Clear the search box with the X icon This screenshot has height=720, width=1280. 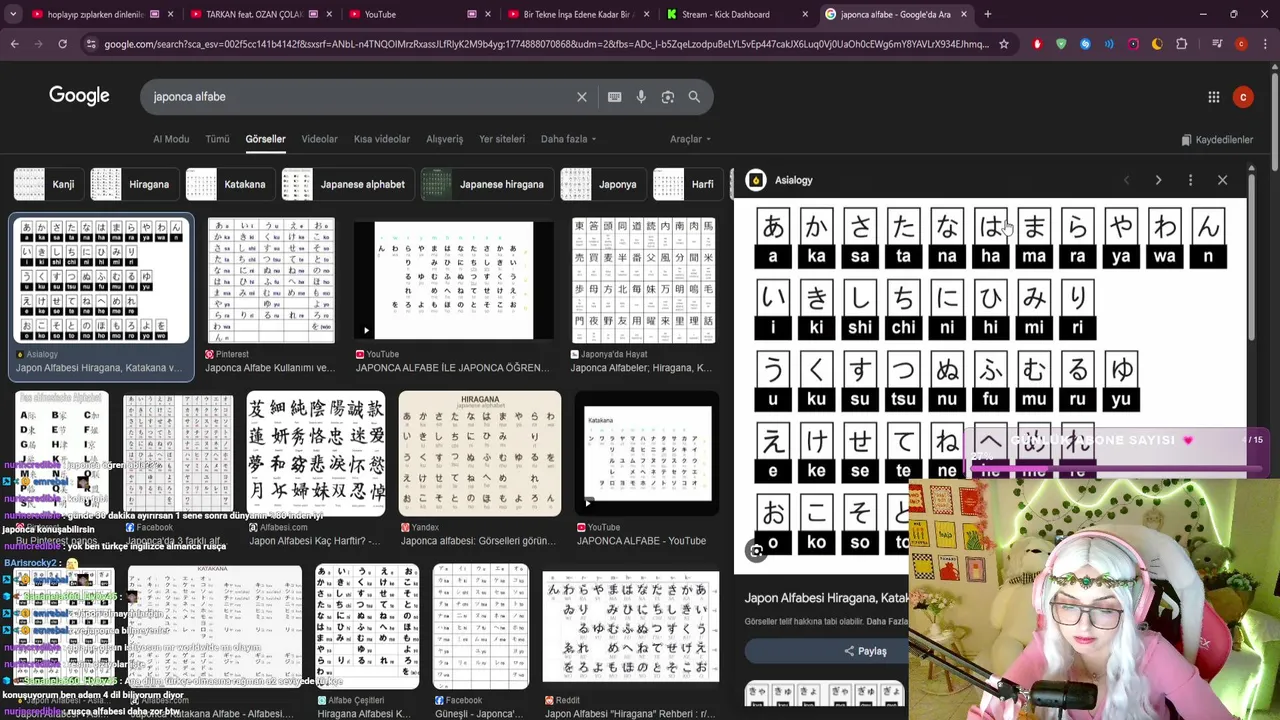pyautogui.click(x=581, y=97)
